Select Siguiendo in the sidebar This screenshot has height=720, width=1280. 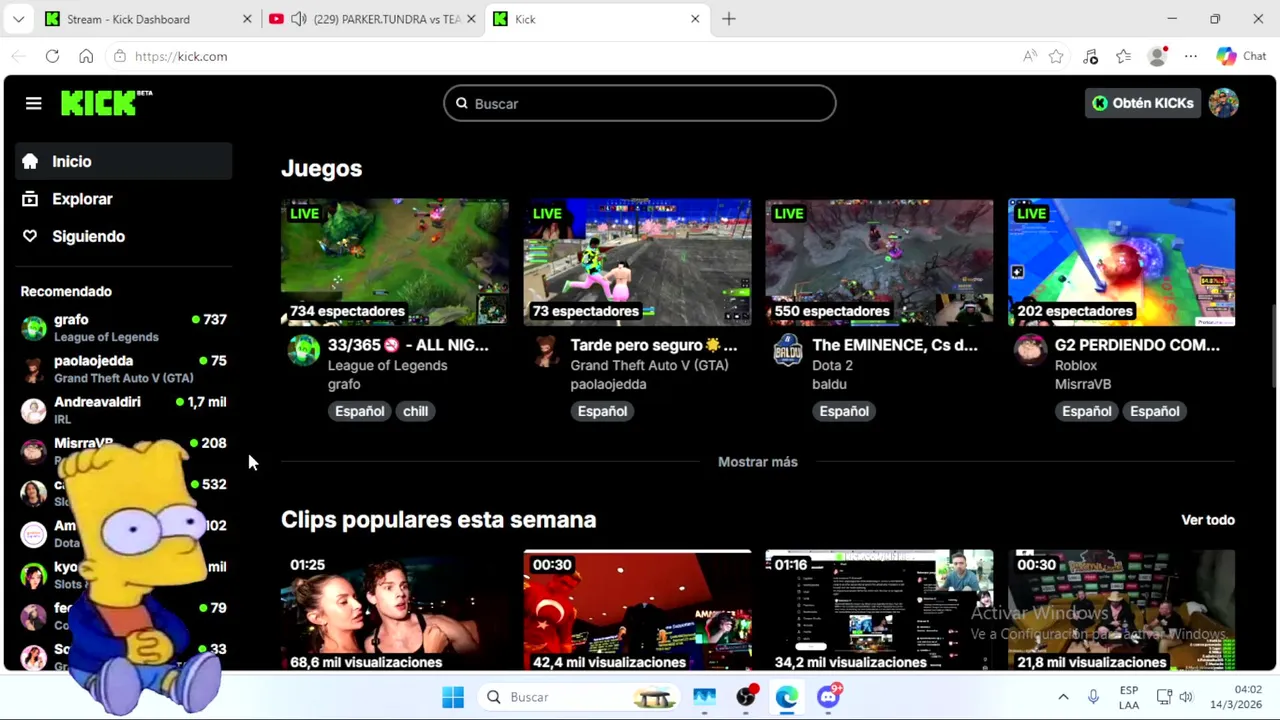tap(124, 236)
